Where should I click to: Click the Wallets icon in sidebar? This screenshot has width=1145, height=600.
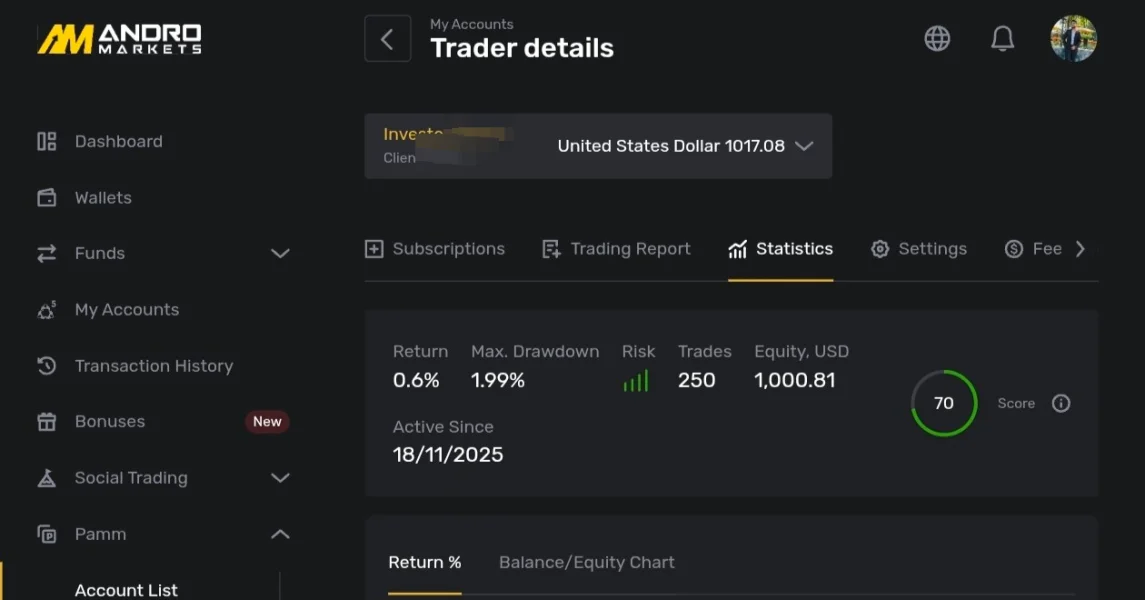click(47, 198)
